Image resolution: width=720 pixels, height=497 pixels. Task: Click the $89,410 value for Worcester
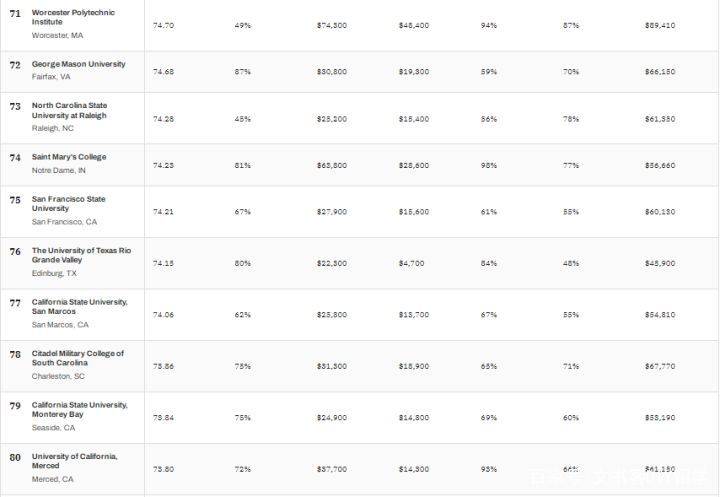coord(660,25)
